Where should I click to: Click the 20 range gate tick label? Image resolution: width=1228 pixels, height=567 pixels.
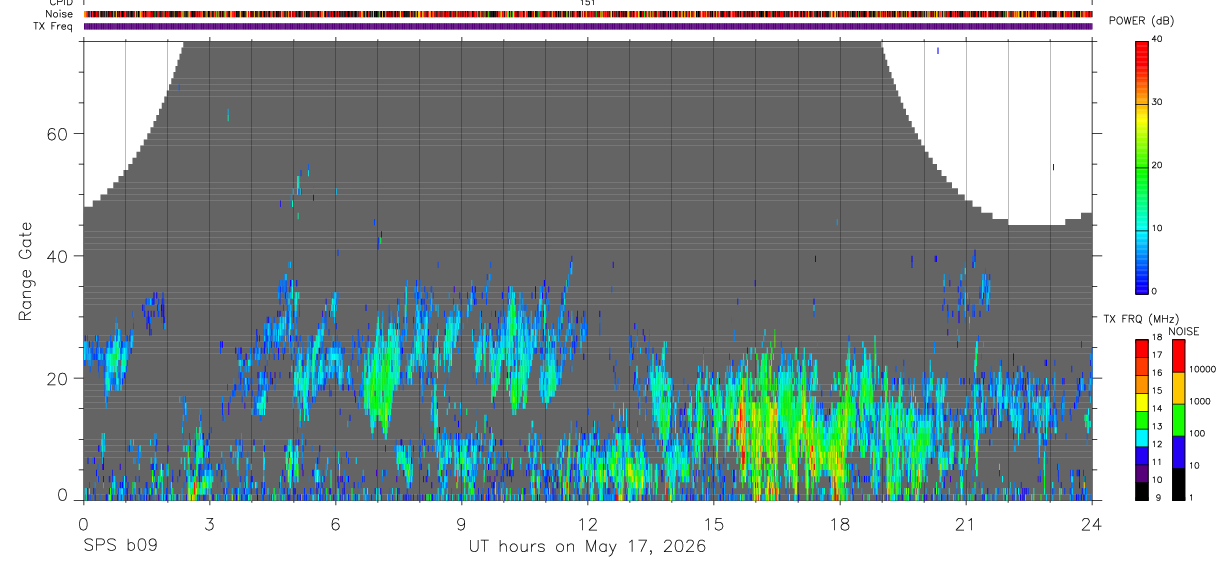pos(58,378)
